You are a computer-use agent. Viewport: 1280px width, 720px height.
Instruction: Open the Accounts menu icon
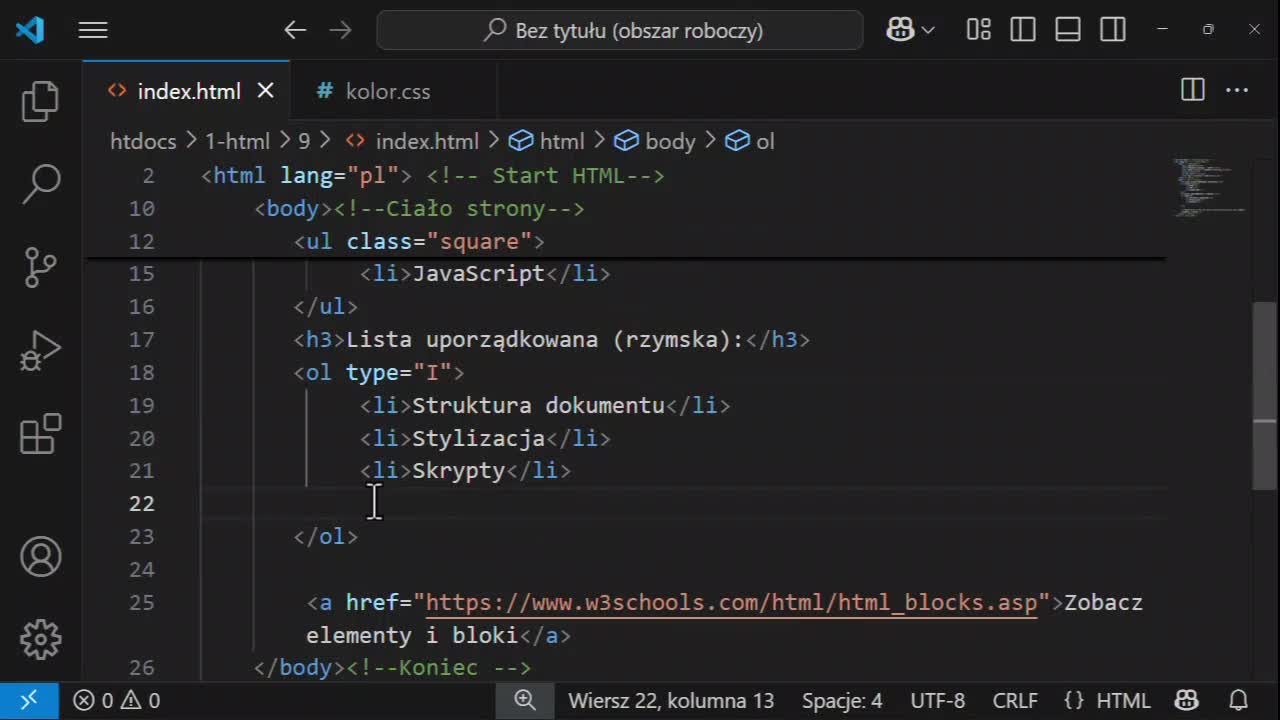coord(41,557)
